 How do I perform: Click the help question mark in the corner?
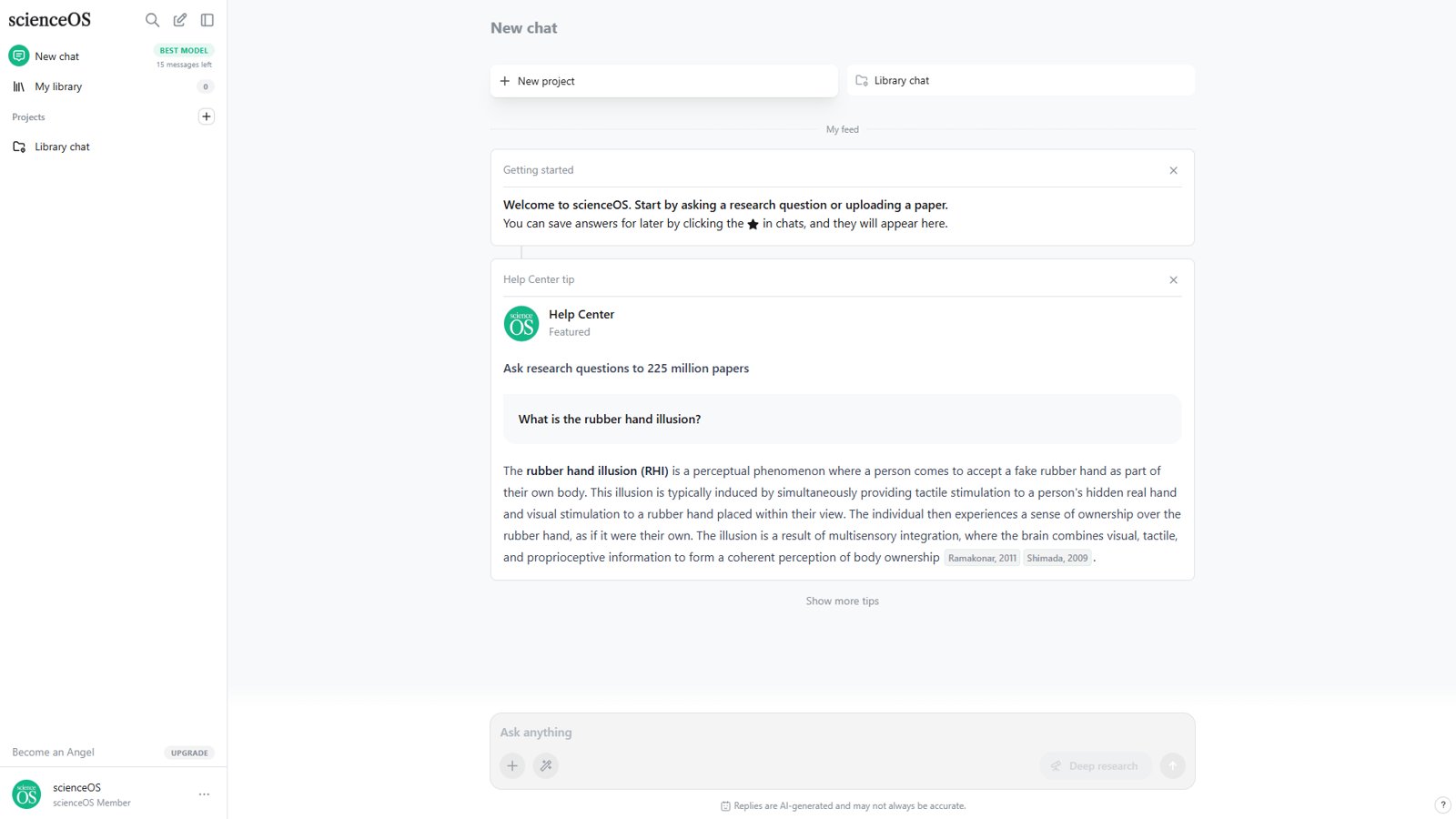[x=1442, y=804]
